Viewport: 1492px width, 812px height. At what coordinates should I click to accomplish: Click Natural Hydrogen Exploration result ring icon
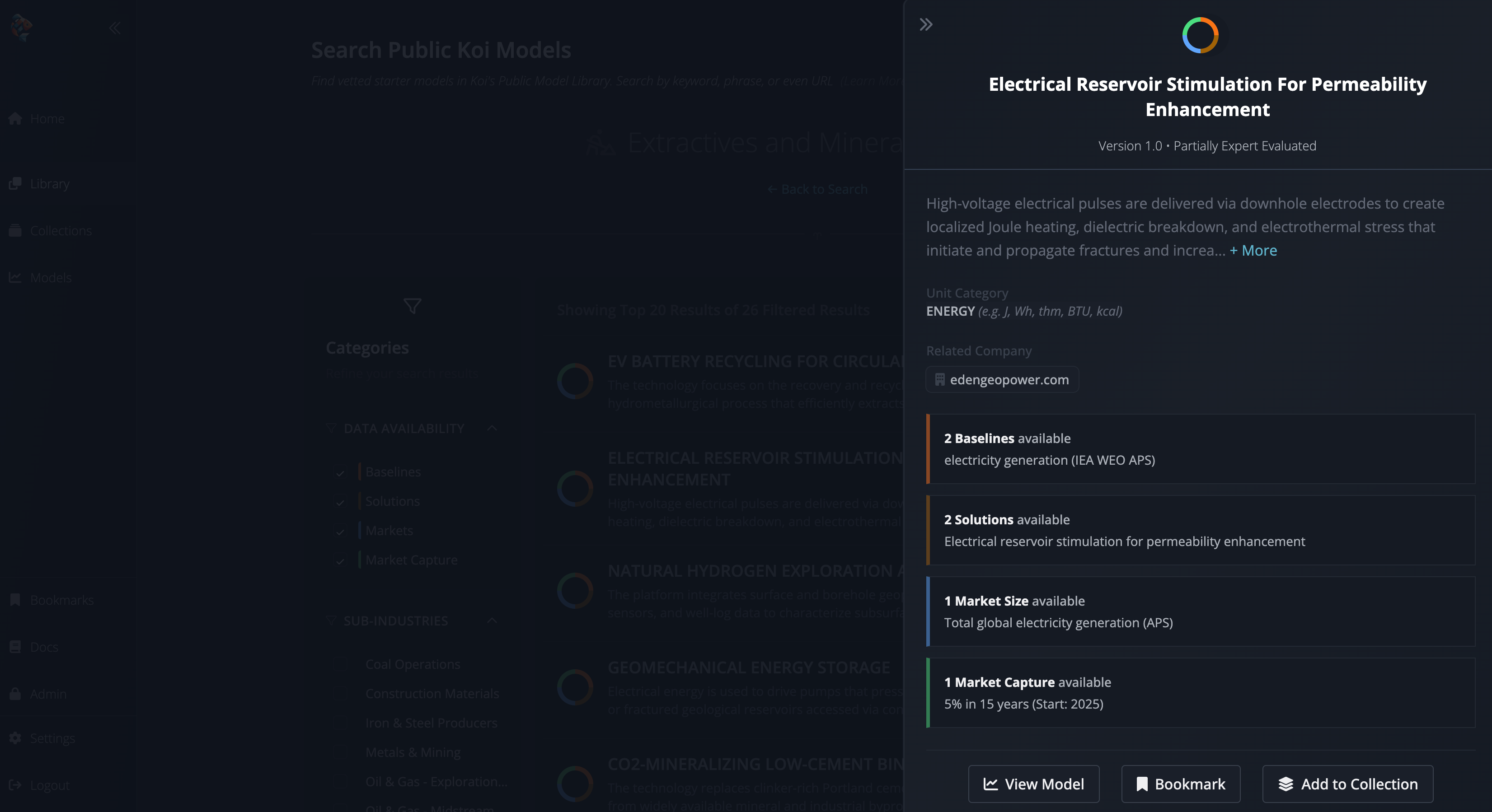point(575,590)
